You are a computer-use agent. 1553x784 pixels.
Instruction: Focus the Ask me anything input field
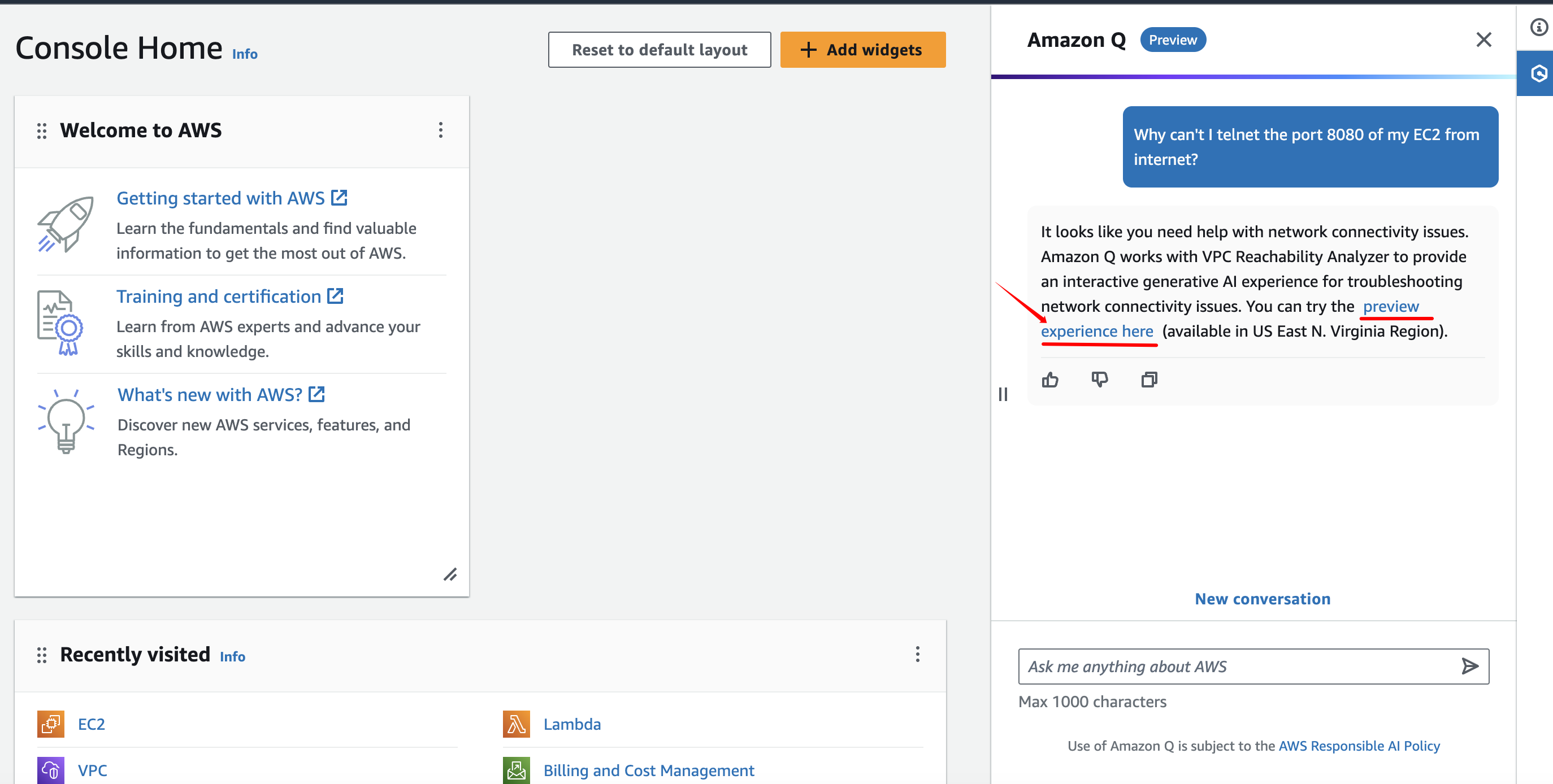(1253, 667)
